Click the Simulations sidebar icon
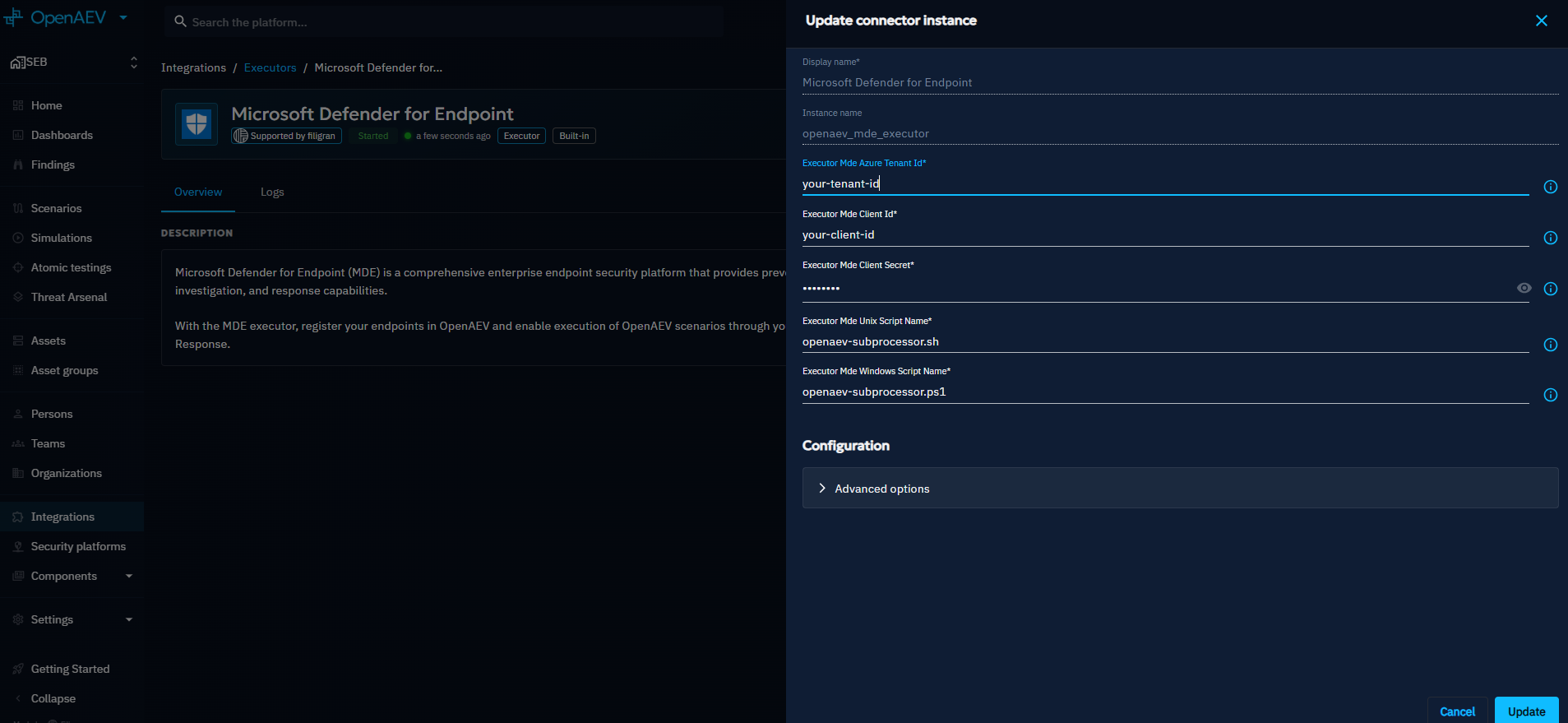The width and height of the screenshot is (1568, 723). [x=18, y=238]
